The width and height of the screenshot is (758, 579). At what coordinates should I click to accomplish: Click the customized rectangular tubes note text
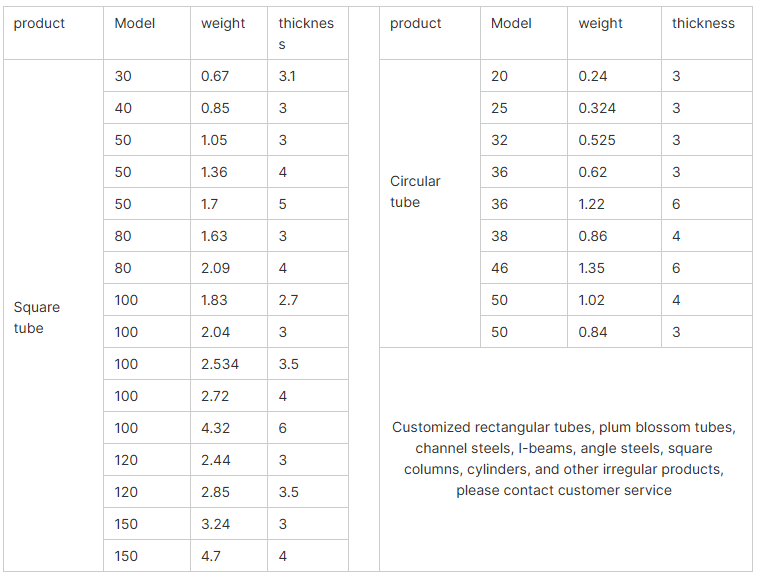(x=564, y=459)
